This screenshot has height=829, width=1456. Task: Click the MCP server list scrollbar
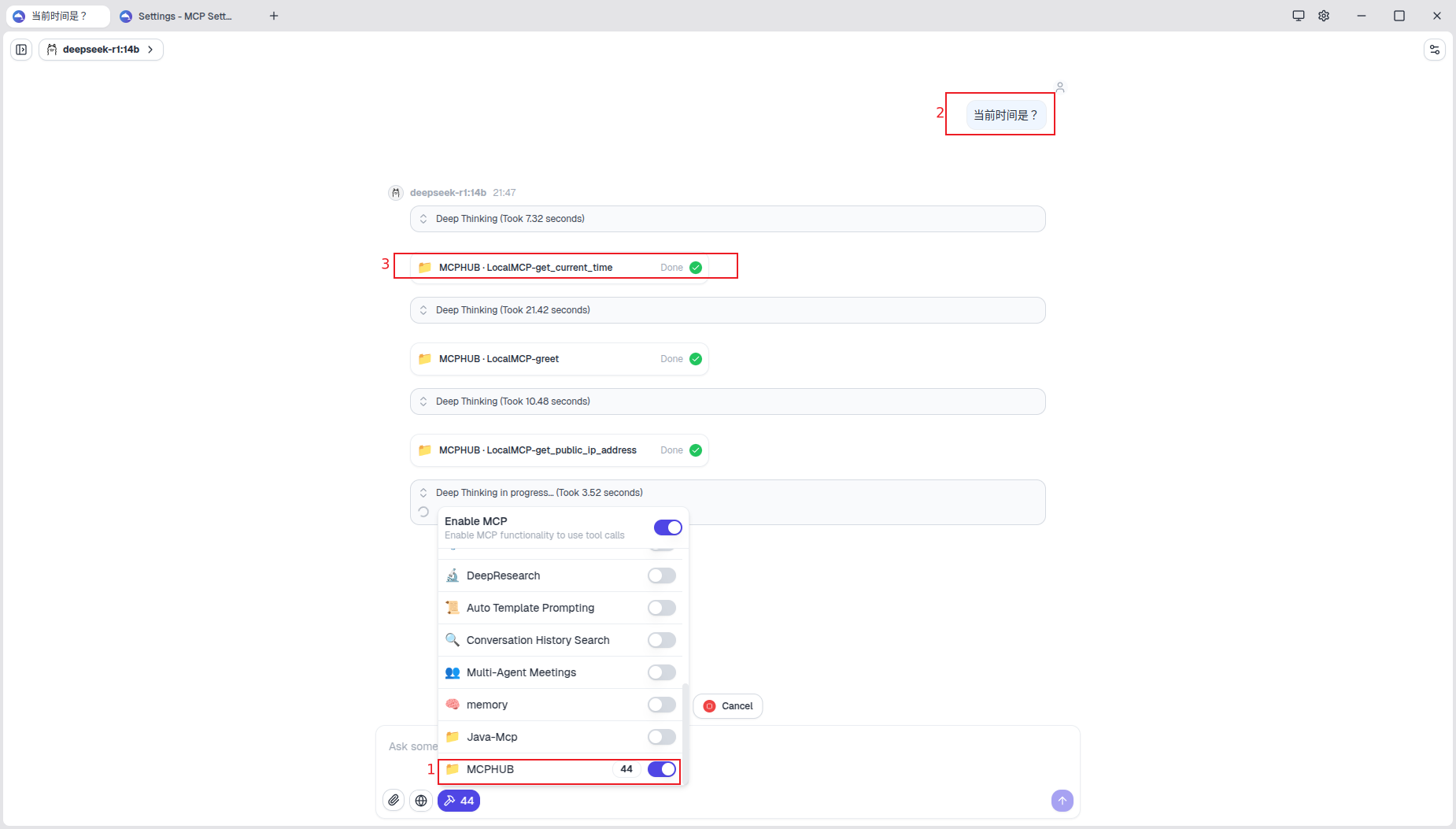point(686,732)
